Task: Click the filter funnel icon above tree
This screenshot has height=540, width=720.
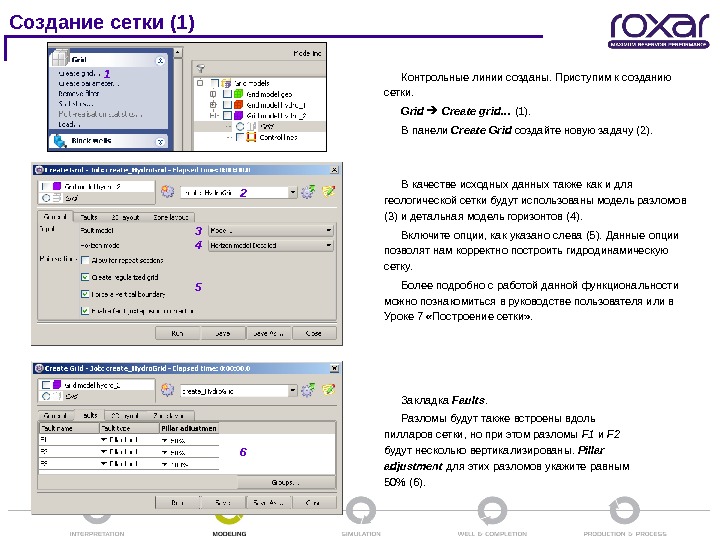Action: (x=201, y=69)
